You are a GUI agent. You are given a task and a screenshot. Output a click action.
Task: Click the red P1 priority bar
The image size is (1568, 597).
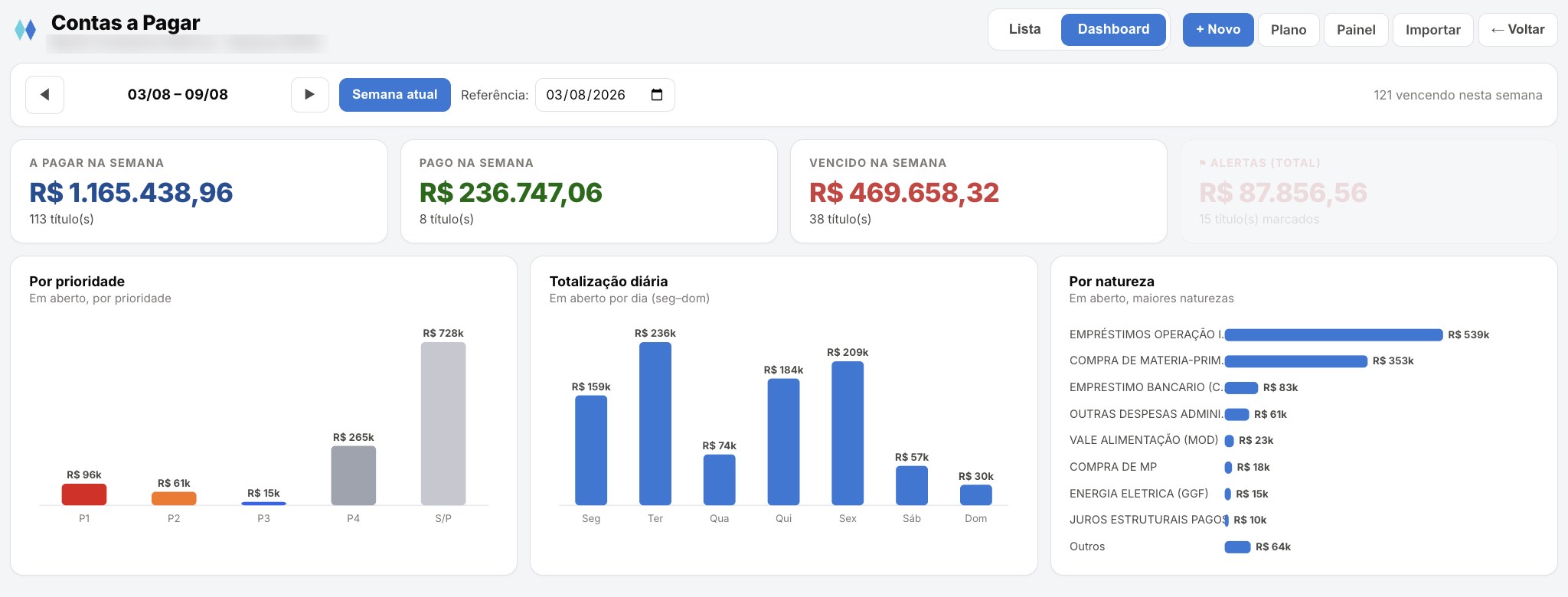click(84, 494)
